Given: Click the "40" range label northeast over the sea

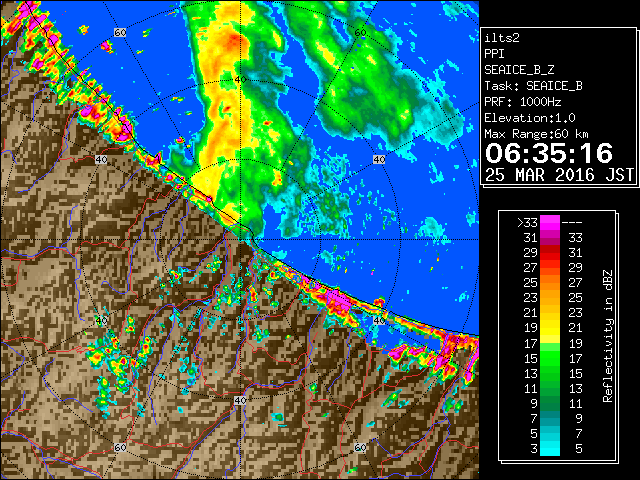Looking at the screenshot, I should click(x=379, y=159).
